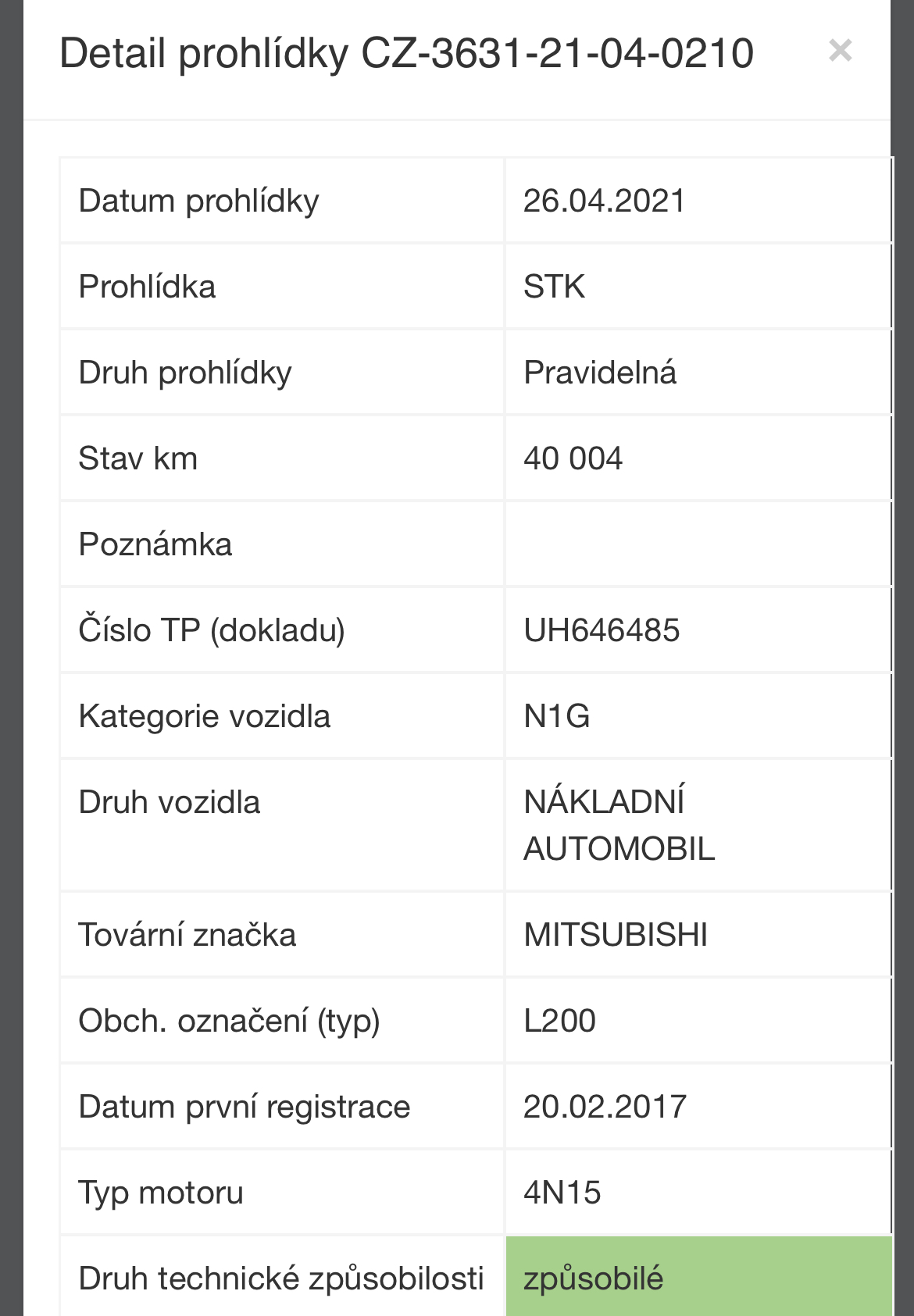Close the inspection detail dialog

tap(840, 51)
